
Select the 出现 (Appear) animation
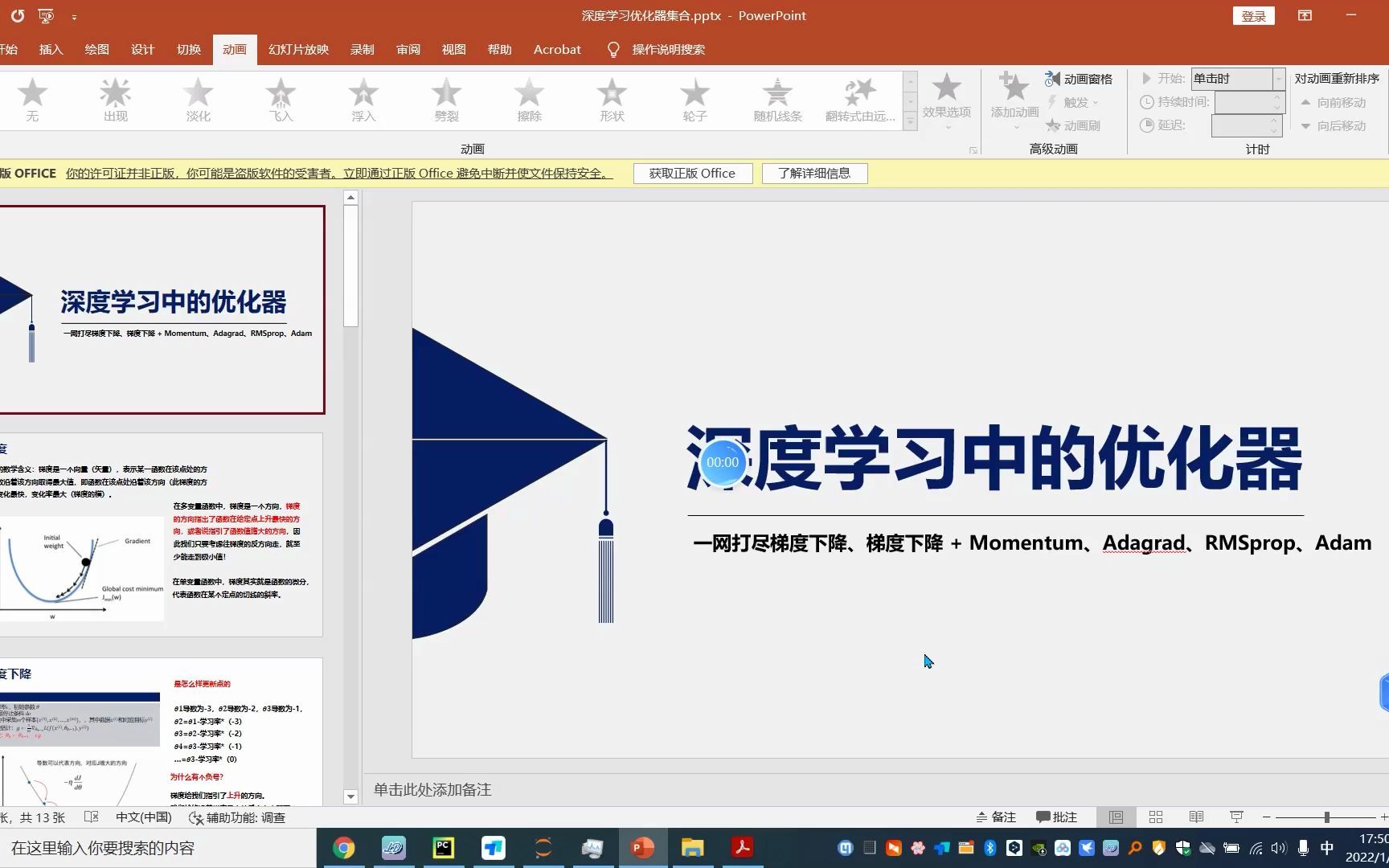point(114,99)
